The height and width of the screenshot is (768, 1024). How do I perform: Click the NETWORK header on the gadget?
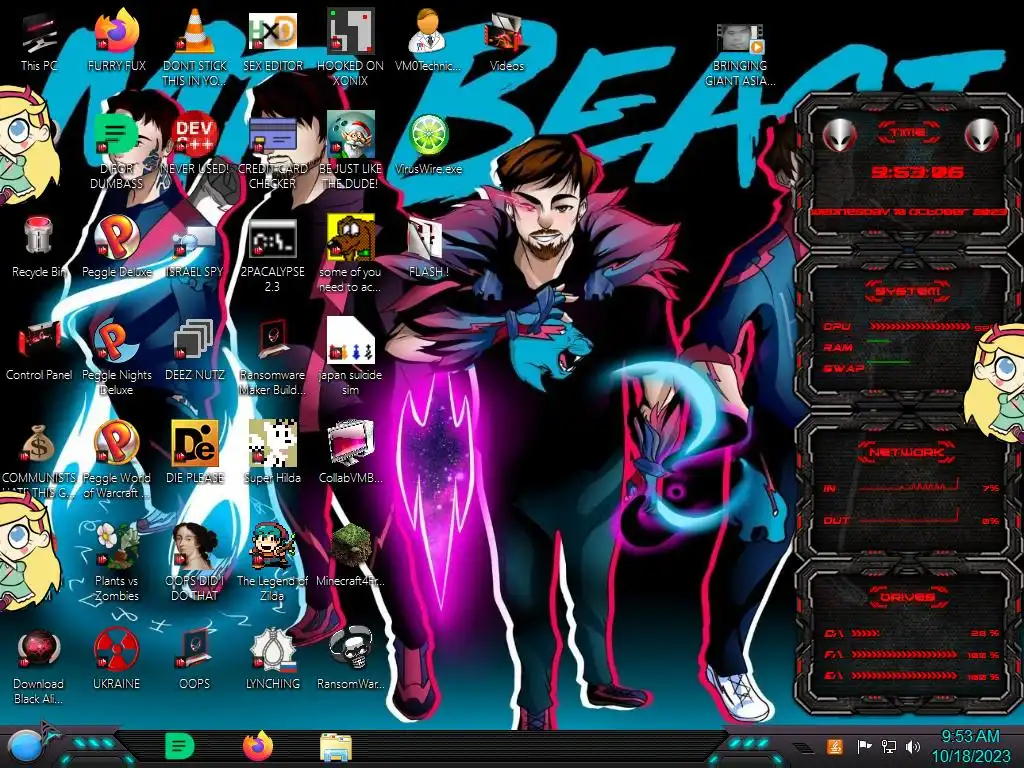pyautogui.click(x=907, y=451)
